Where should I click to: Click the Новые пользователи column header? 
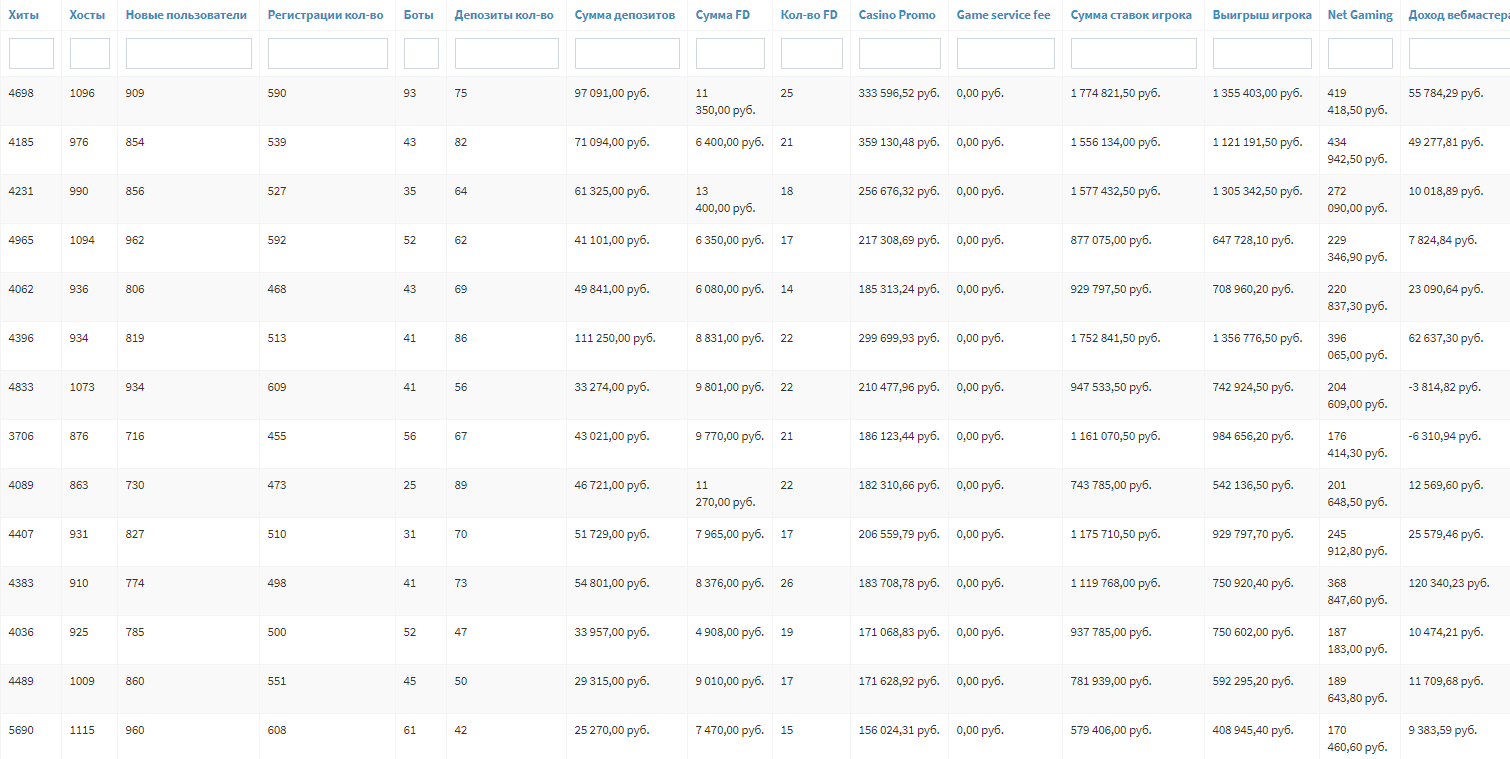[x=186, y=15]
